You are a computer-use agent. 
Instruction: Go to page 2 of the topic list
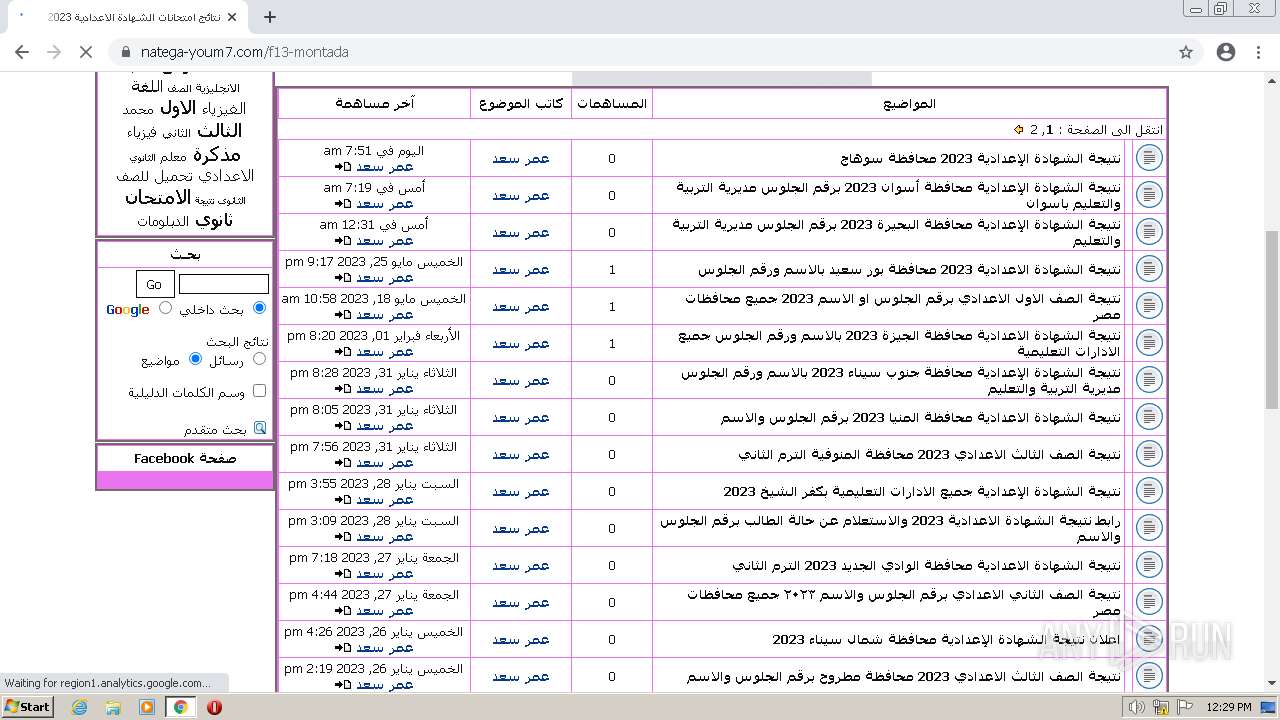coord(1034,129)
